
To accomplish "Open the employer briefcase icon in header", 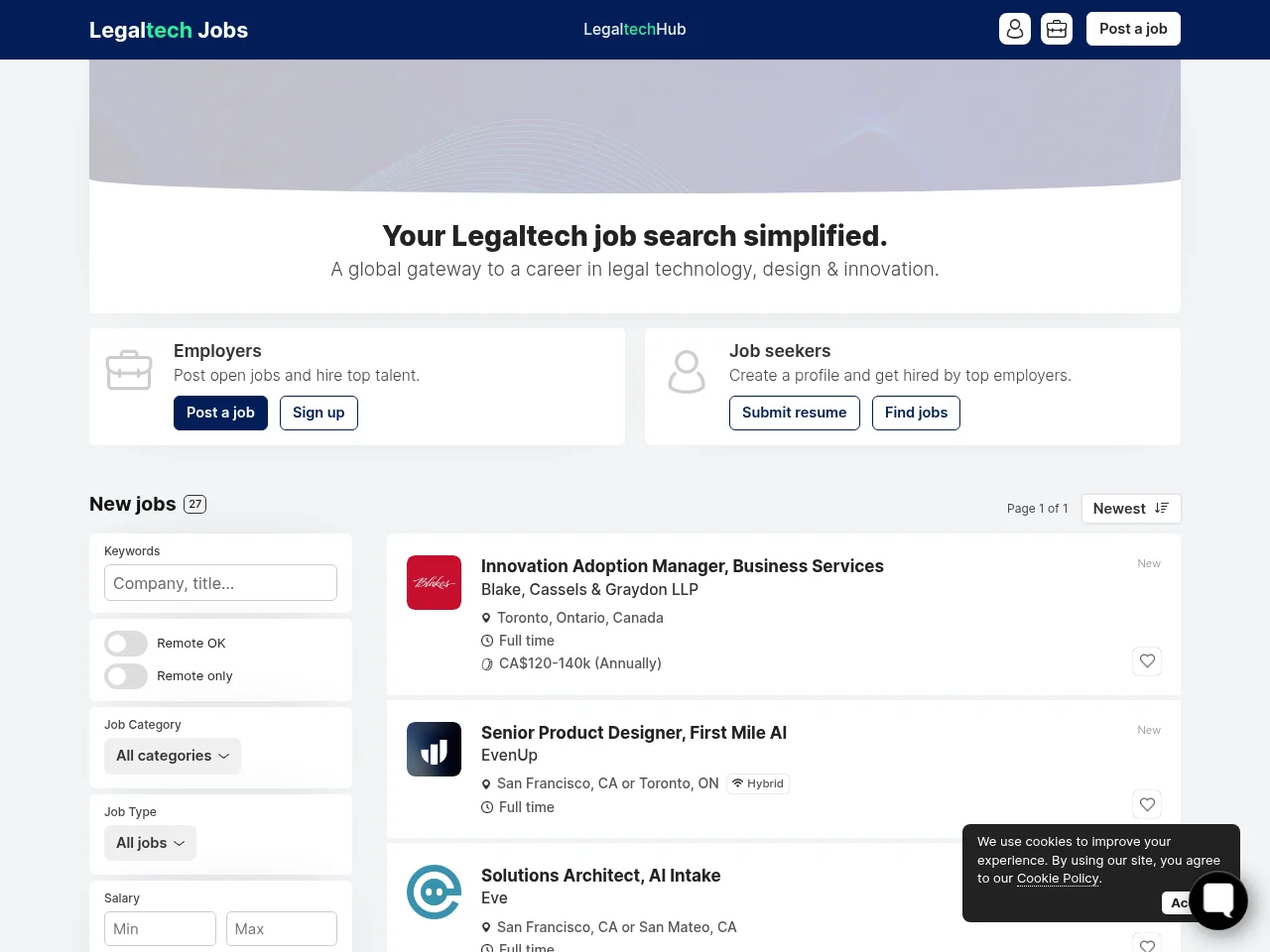I will coord(1057,29).
